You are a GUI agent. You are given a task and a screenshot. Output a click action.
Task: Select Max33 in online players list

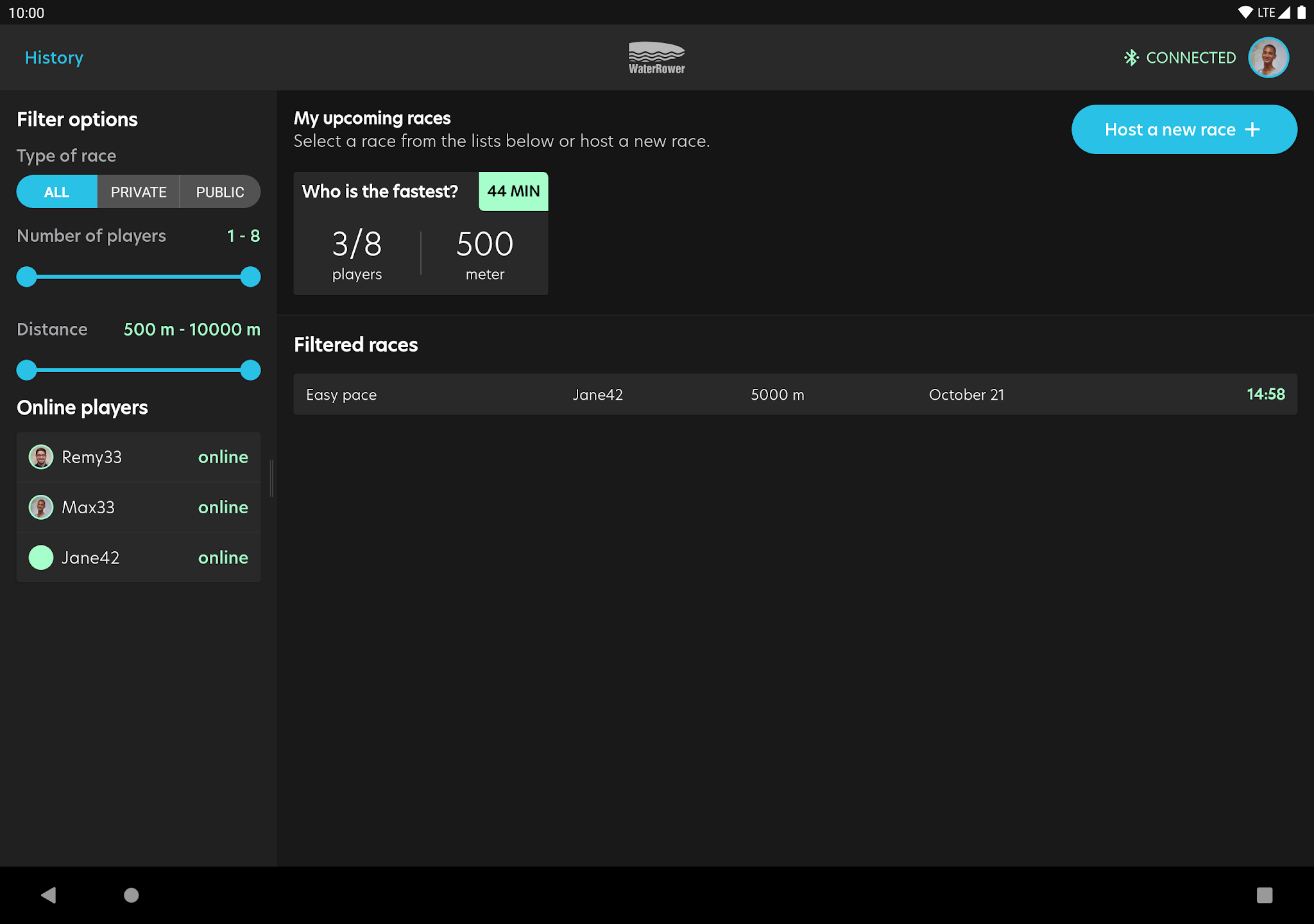(x=139, y=507)
